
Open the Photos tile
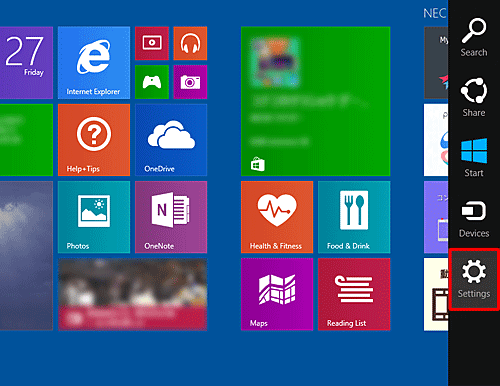94,217
